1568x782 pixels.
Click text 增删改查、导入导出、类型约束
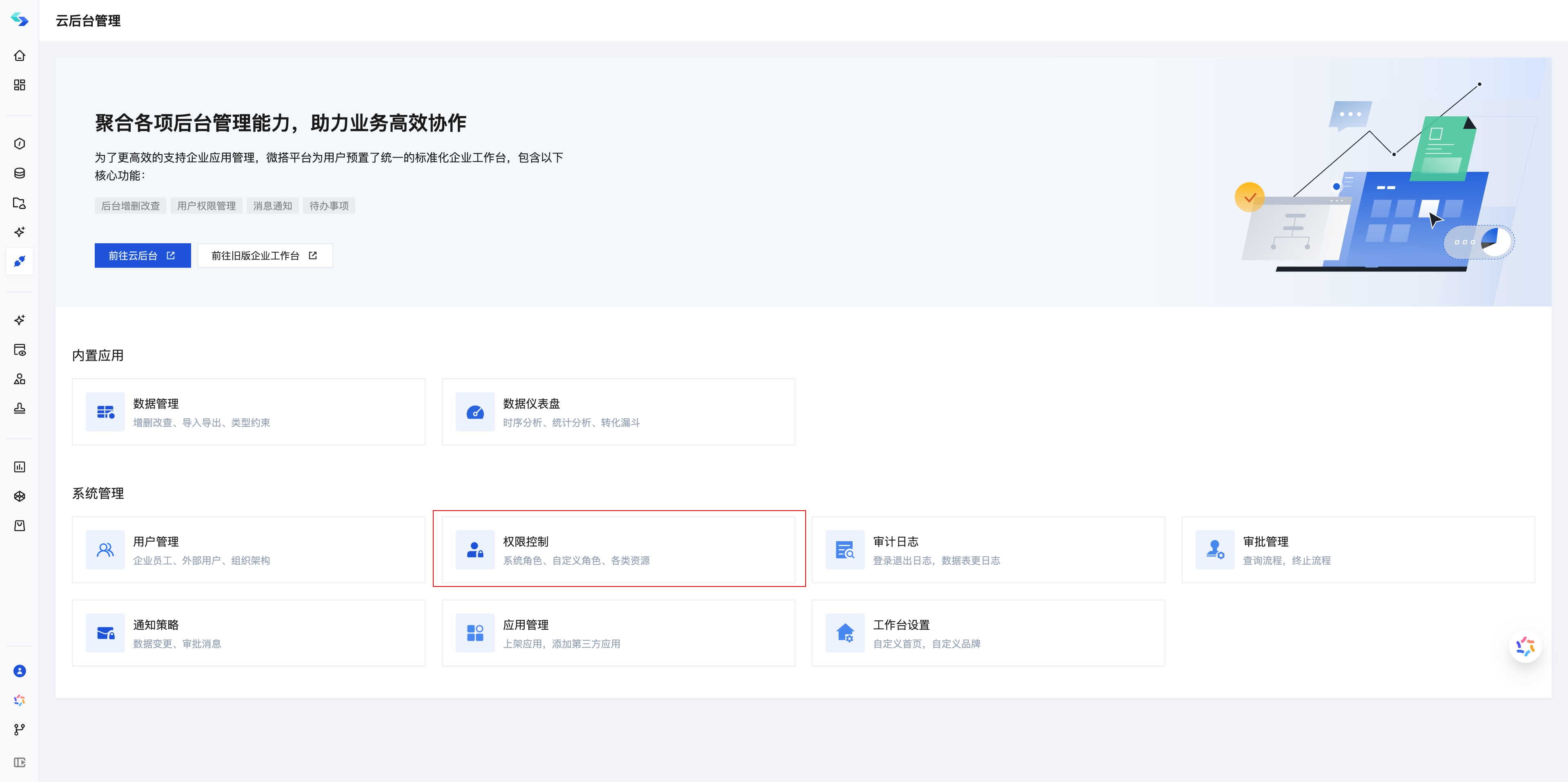201,422
